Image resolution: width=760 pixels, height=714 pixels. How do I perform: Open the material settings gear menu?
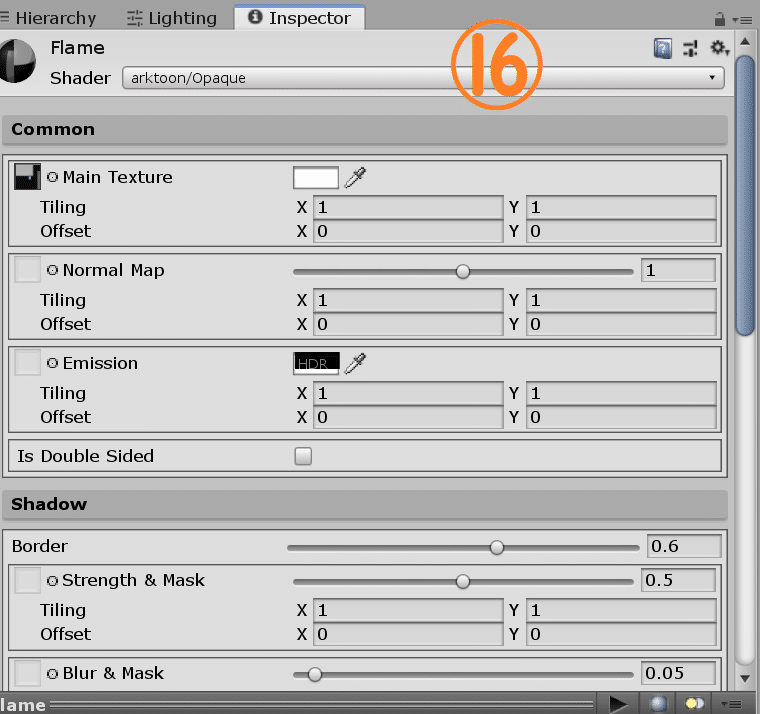click(719, 48)
